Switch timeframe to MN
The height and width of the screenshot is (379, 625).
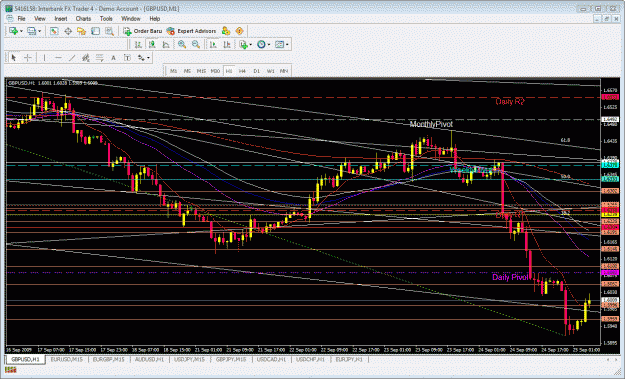coord(284,71)
